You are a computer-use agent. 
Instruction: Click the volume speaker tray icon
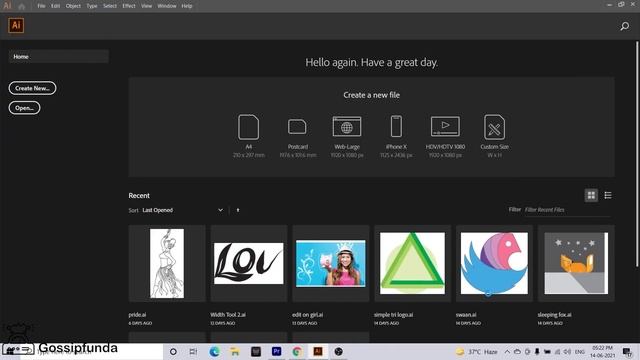pyautogui.click(x=567, y=351)
